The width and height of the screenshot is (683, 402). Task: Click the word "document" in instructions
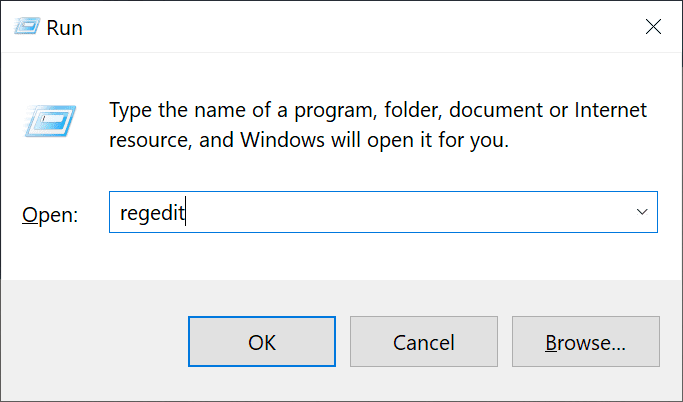click(x=496, y=109)
